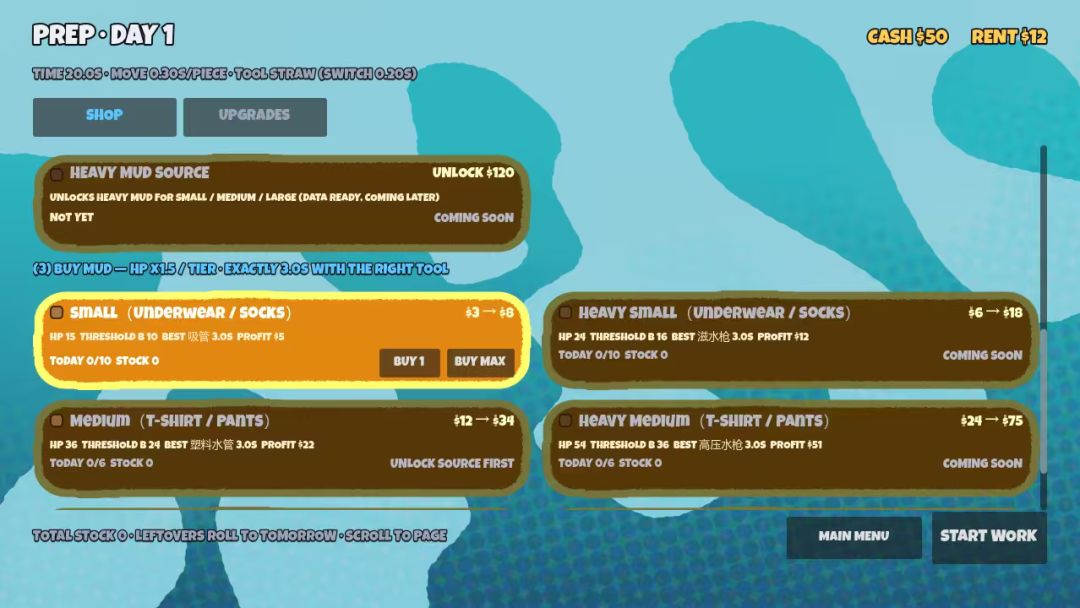1080x608 pixels.
Task: Click 'Today 0/10 Stock 0' on Heavy Small card
Action: (613, 355)
